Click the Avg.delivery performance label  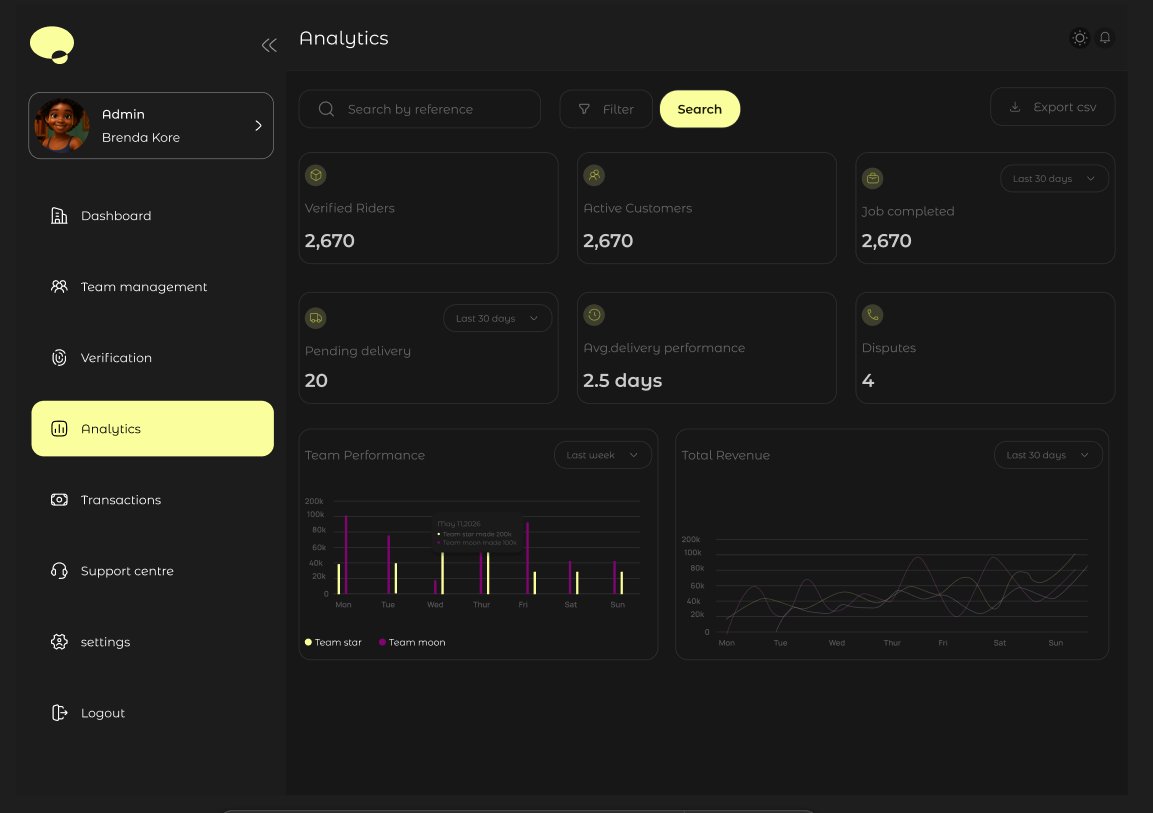664,348
